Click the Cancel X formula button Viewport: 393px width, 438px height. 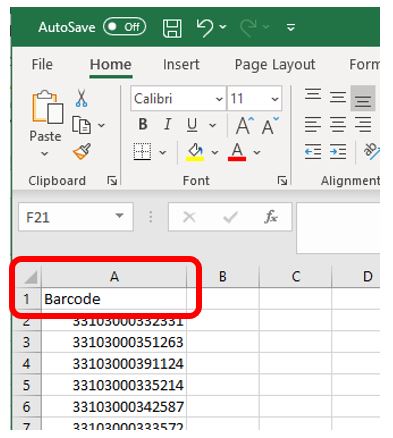pos(189,217)
